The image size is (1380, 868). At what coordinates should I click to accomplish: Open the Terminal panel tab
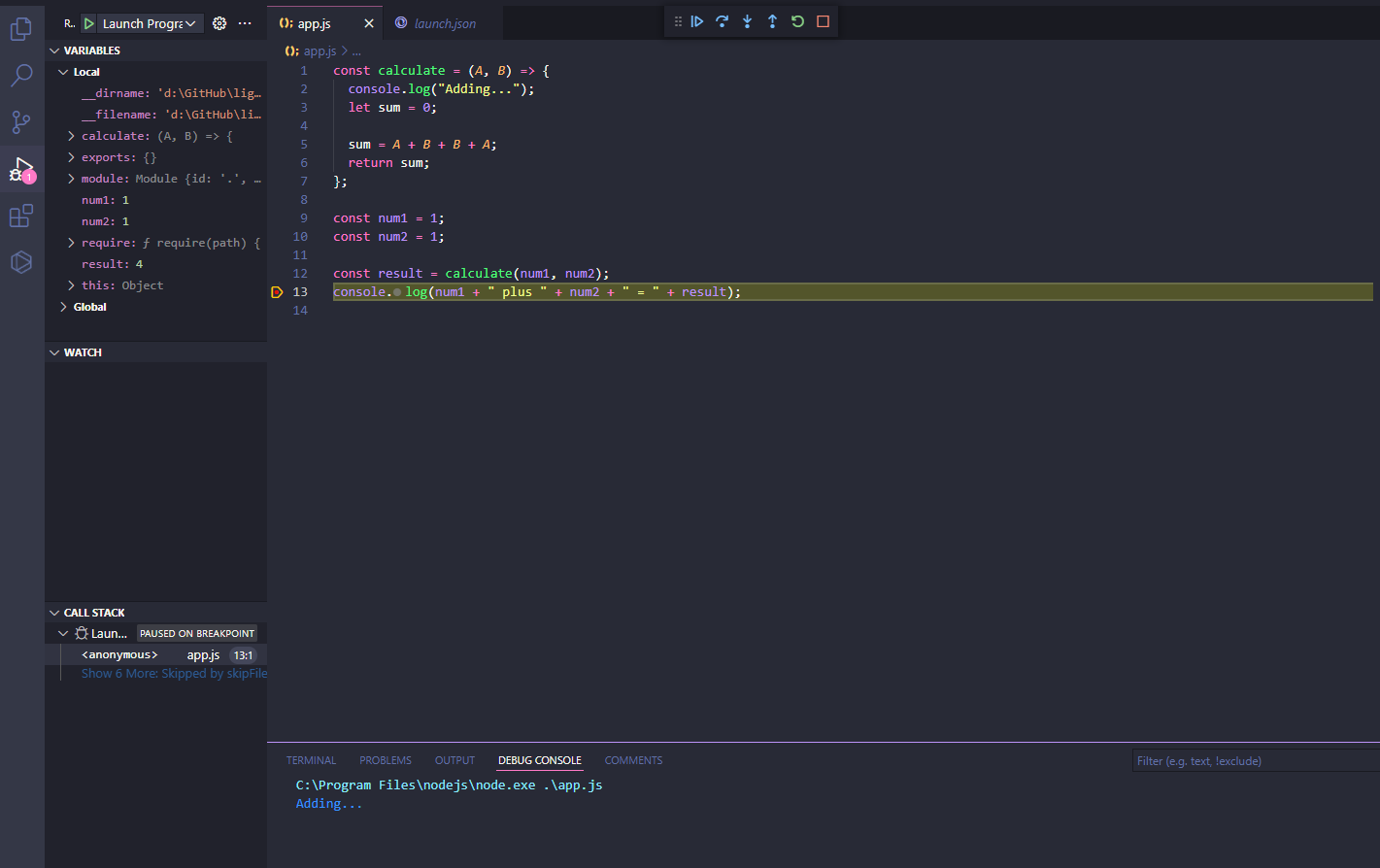click(x=311, y=760)
